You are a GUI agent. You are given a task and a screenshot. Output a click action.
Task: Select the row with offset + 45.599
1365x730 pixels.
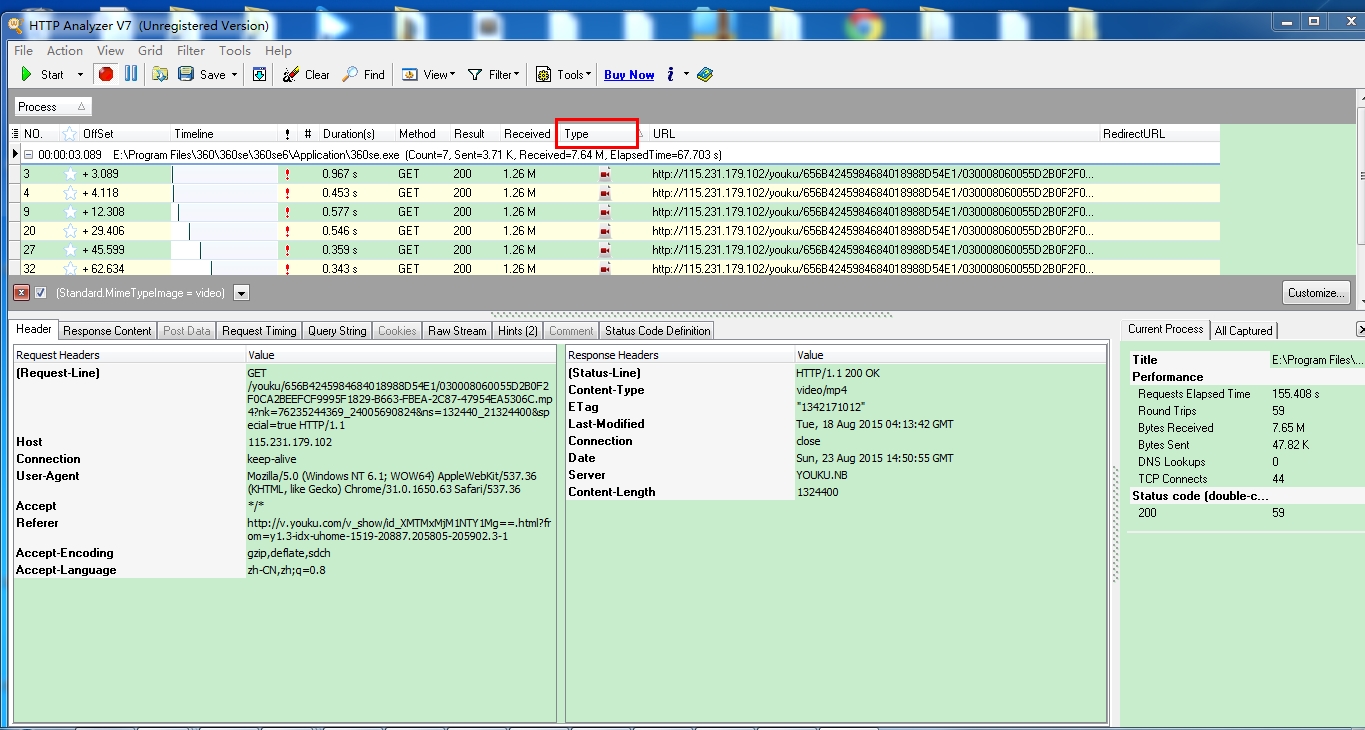(615, 250)
